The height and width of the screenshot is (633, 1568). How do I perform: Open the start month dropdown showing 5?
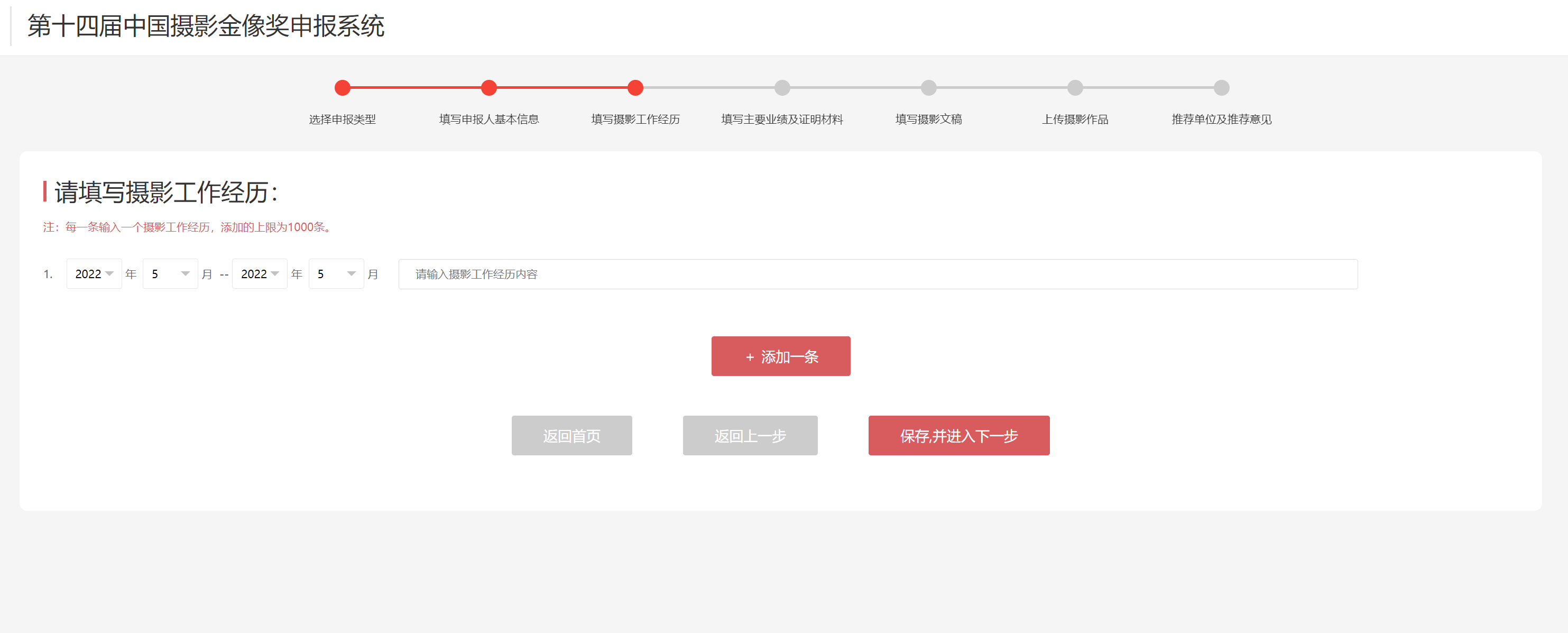pos(170,274)
